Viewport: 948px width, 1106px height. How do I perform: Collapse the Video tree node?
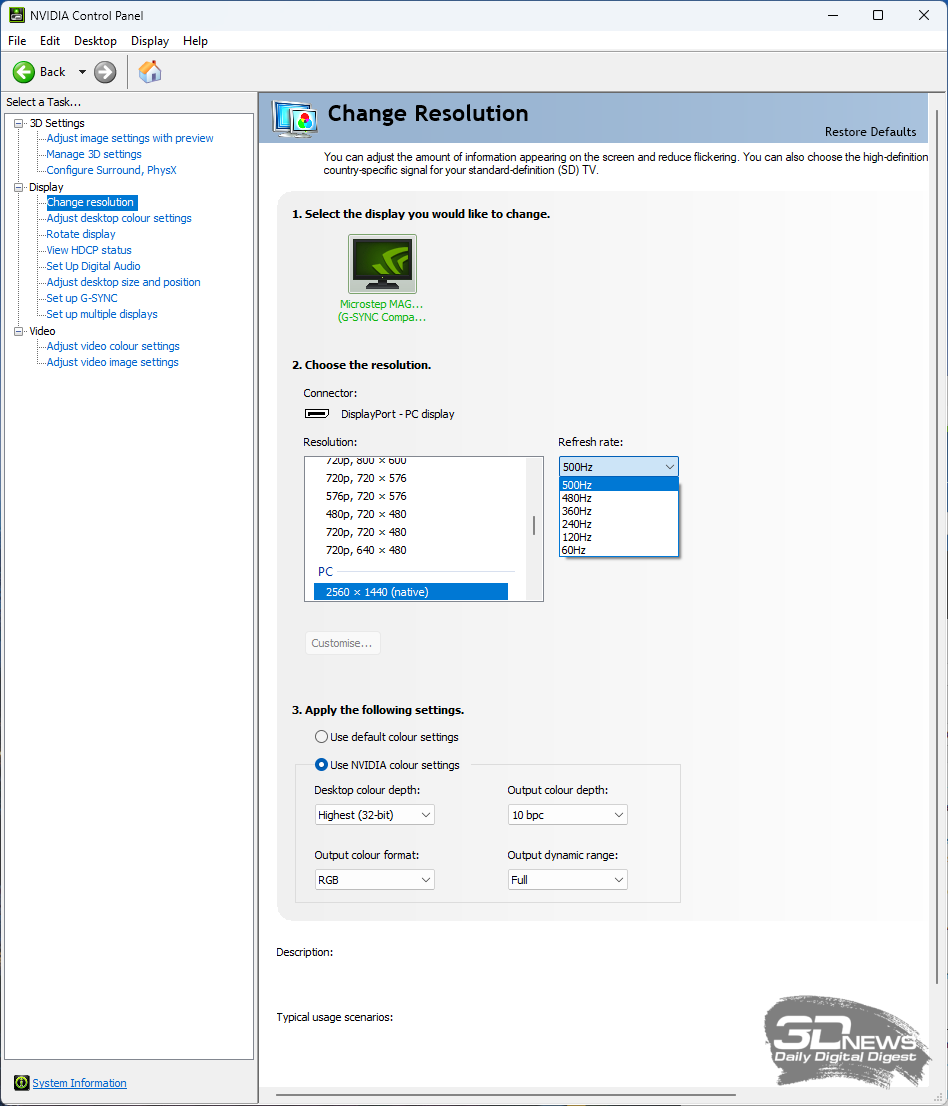click(x=18, y=331)
